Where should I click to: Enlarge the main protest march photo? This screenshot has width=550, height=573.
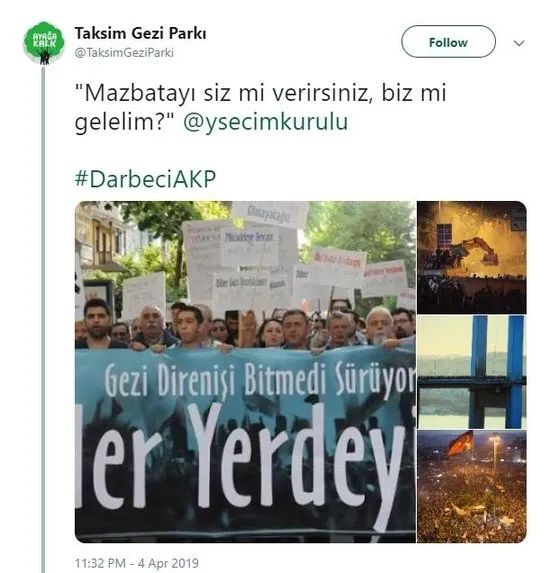tap(245, 372)
